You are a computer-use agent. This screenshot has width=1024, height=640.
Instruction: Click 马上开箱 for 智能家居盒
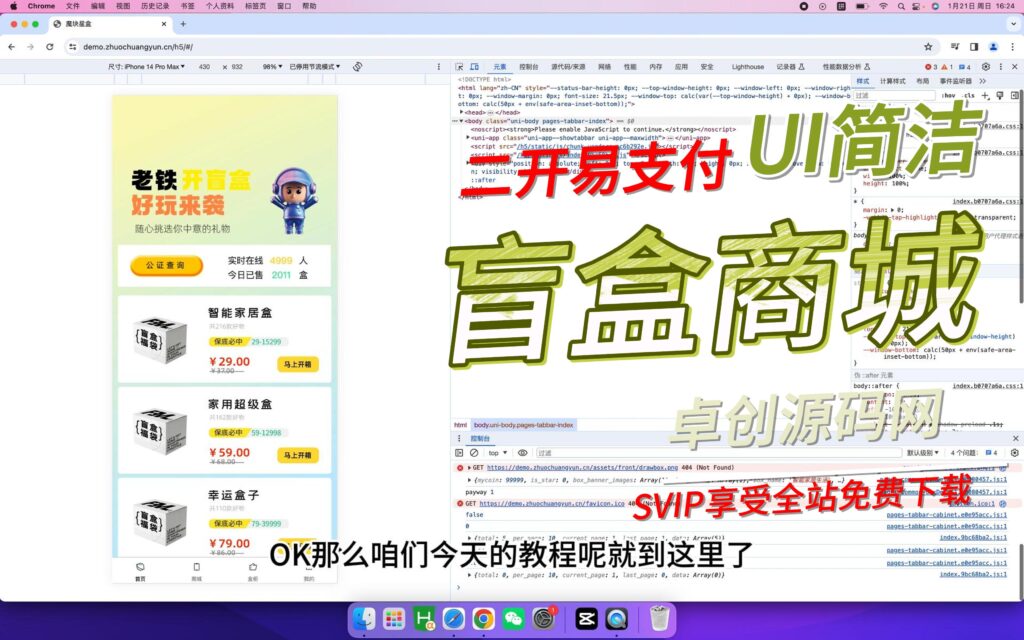pyautogui.click(x=298, y=364)
